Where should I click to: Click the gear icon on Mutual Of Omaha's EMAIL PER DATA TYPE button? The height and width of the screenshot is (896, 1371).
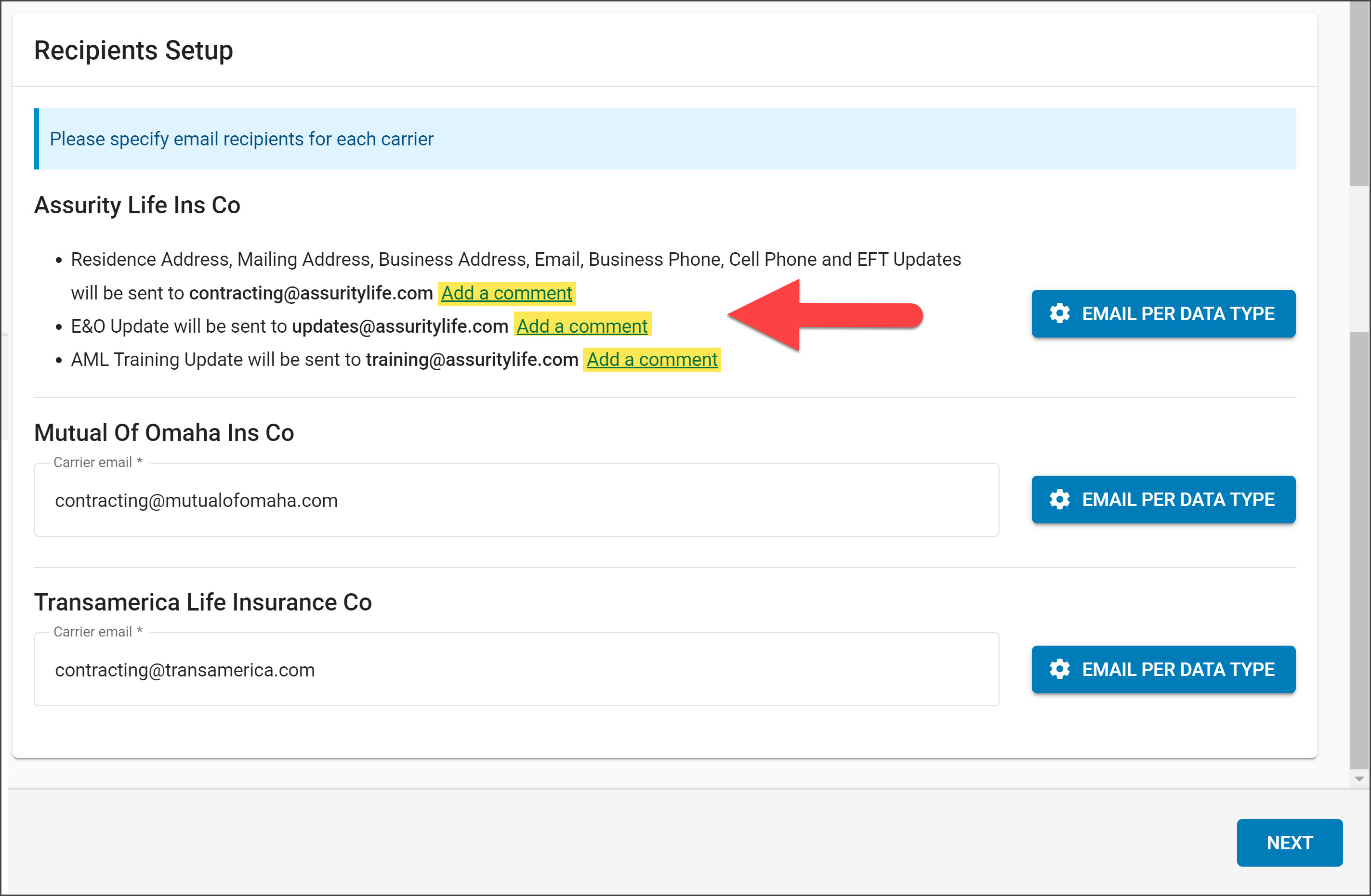coord(1059,500)
